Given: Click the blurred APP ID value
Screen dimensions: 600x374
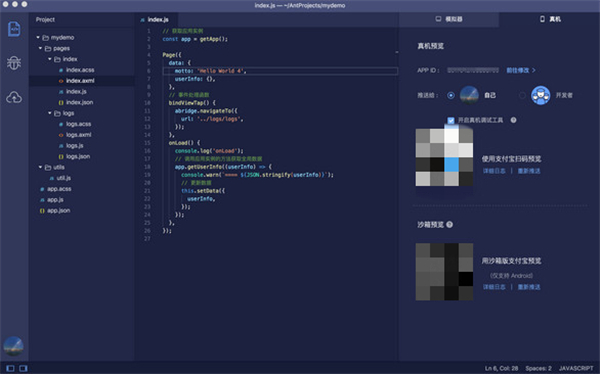Looking at the screenshot, I should [473, 70].
